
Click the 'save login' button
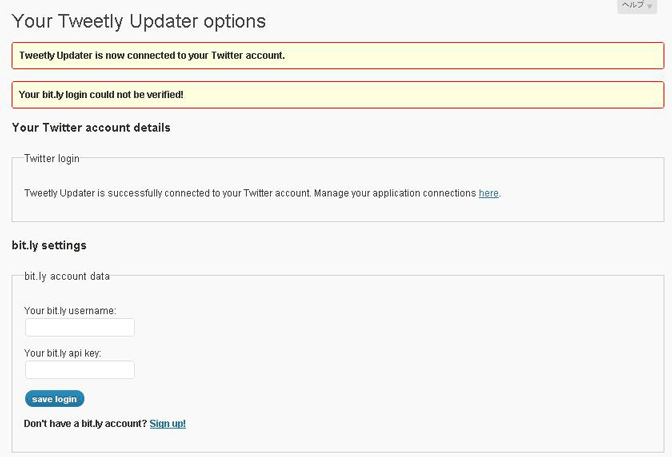point(54,399)
